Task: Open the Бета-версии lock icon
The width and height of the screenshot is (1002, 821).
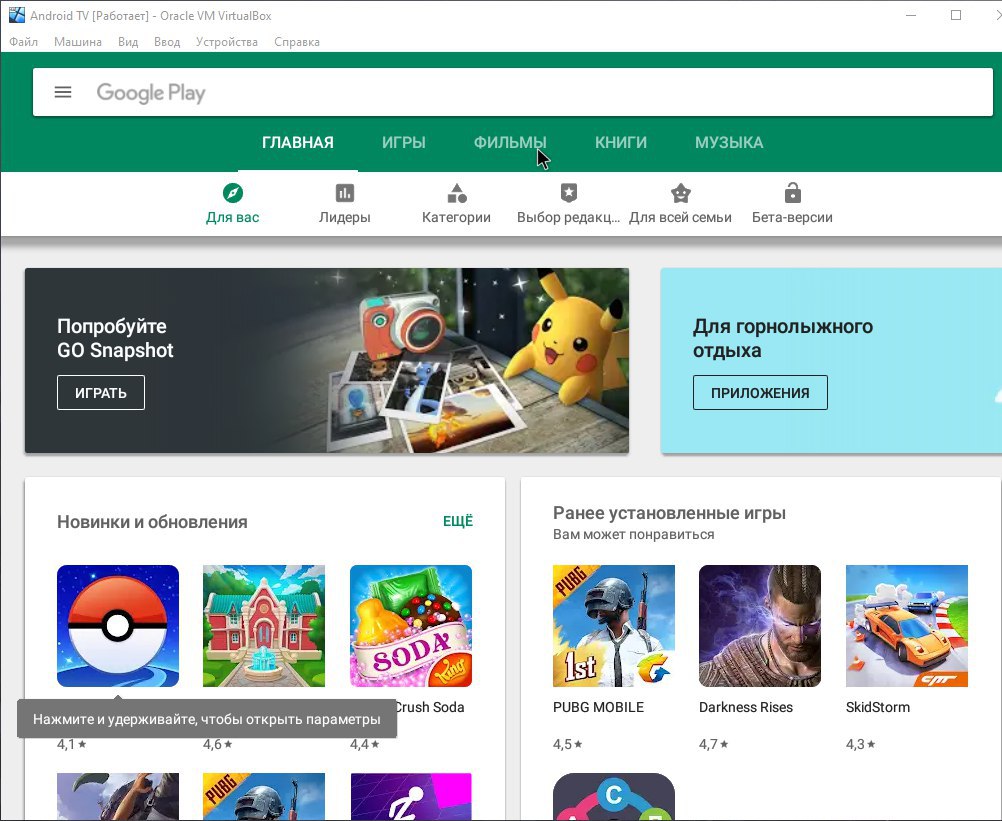Action: 792,192
